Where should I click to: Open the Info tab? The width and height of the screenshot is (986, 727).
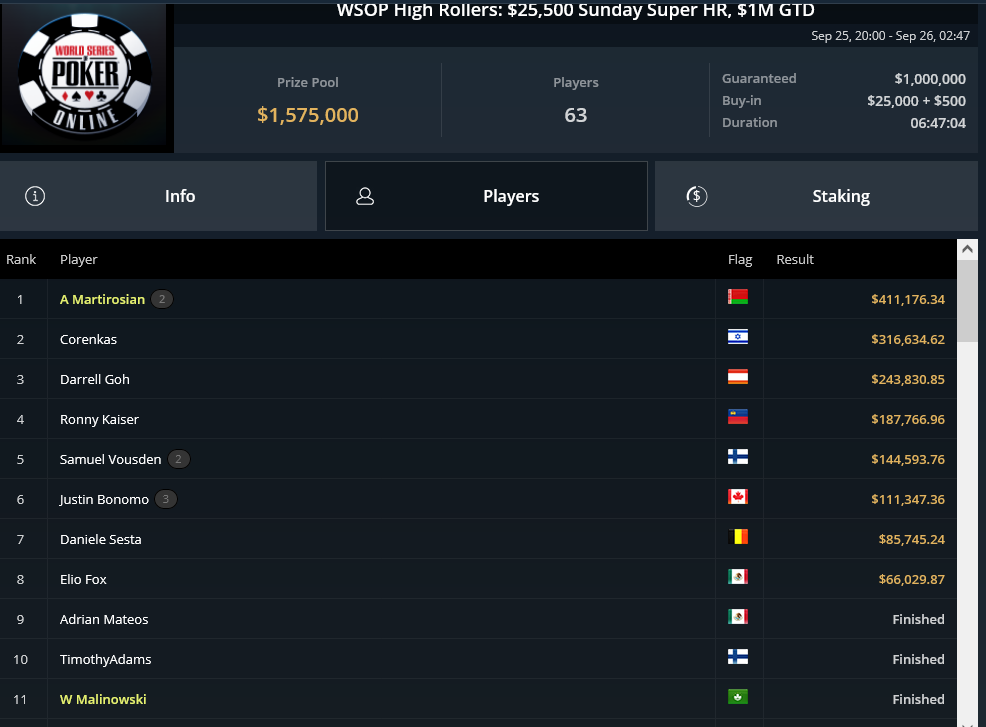[x=158, y=196]
